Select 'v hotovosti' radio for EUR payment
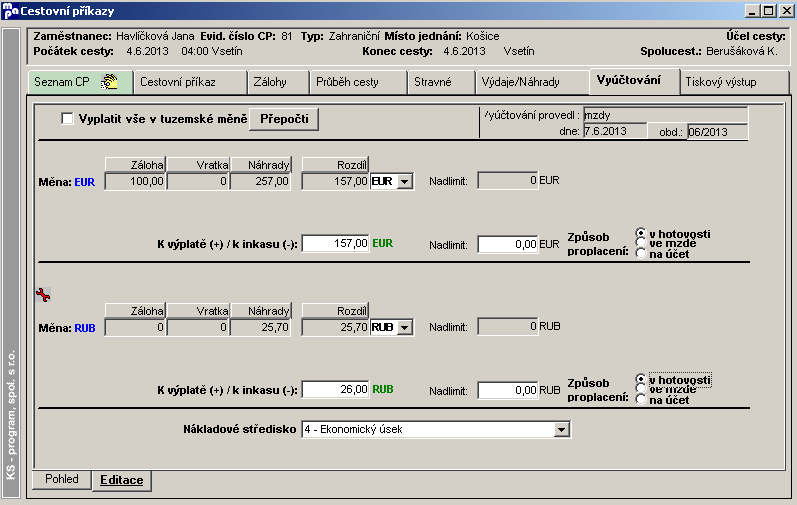The width and height of the screenshot is (797, 505). pos(640,233)
